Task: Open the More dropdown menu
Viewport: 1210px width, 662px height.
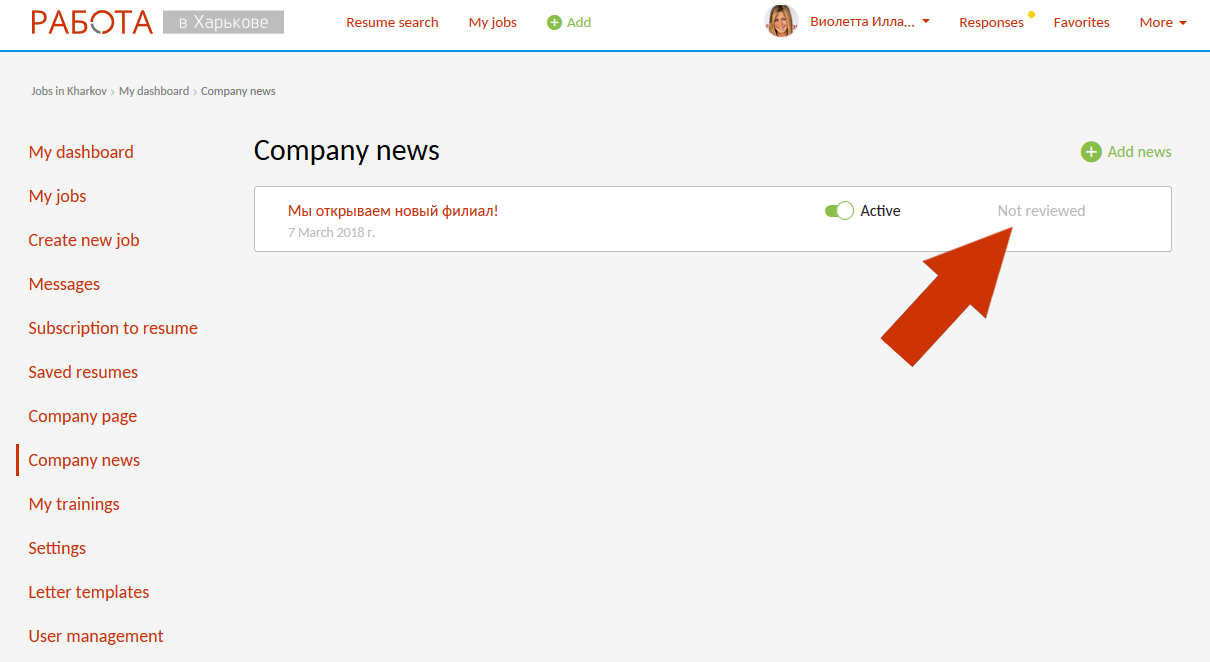Action: (1162, 22)
